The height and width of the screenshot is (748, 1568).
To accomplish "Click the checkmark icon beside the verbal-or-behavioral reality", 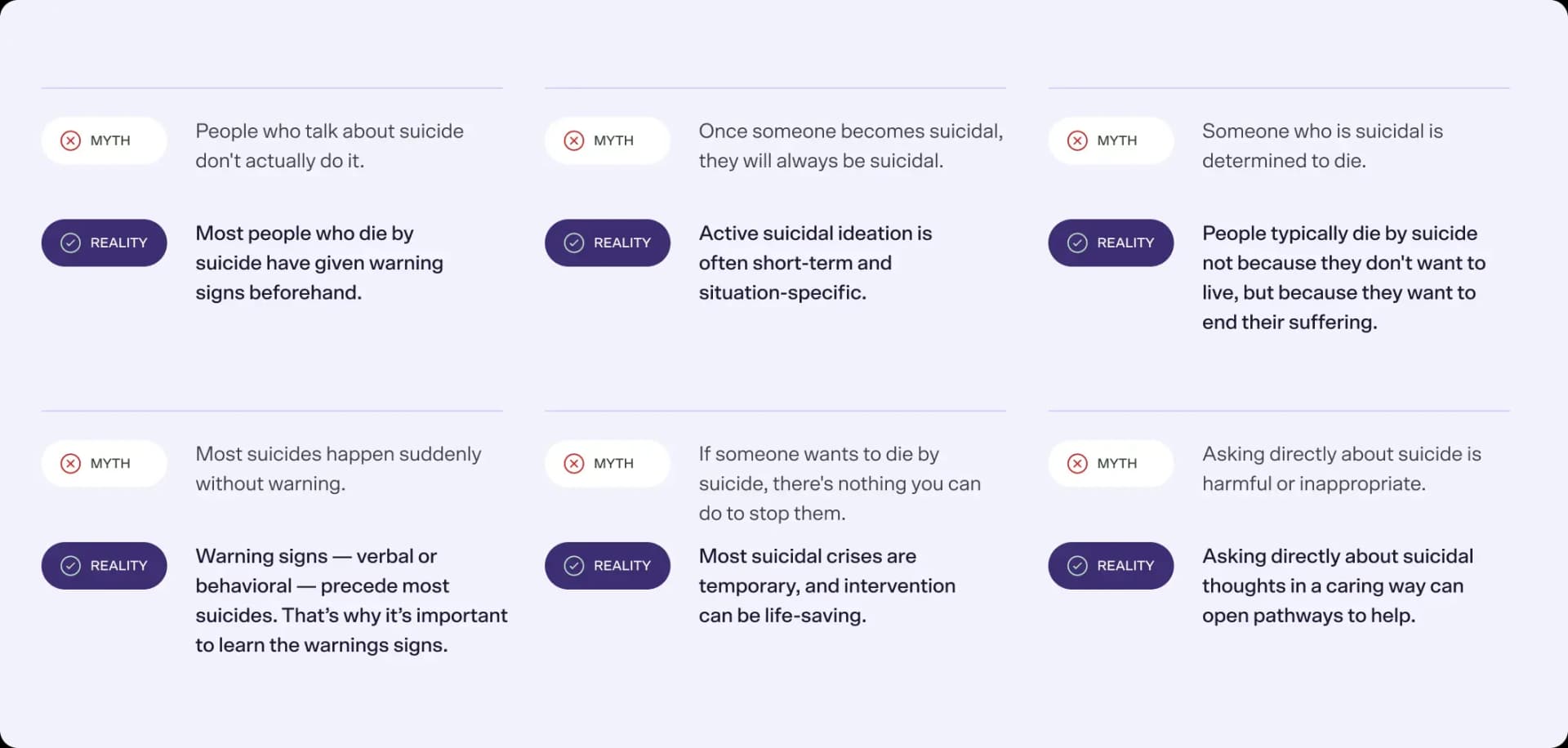I will (71, 566).
